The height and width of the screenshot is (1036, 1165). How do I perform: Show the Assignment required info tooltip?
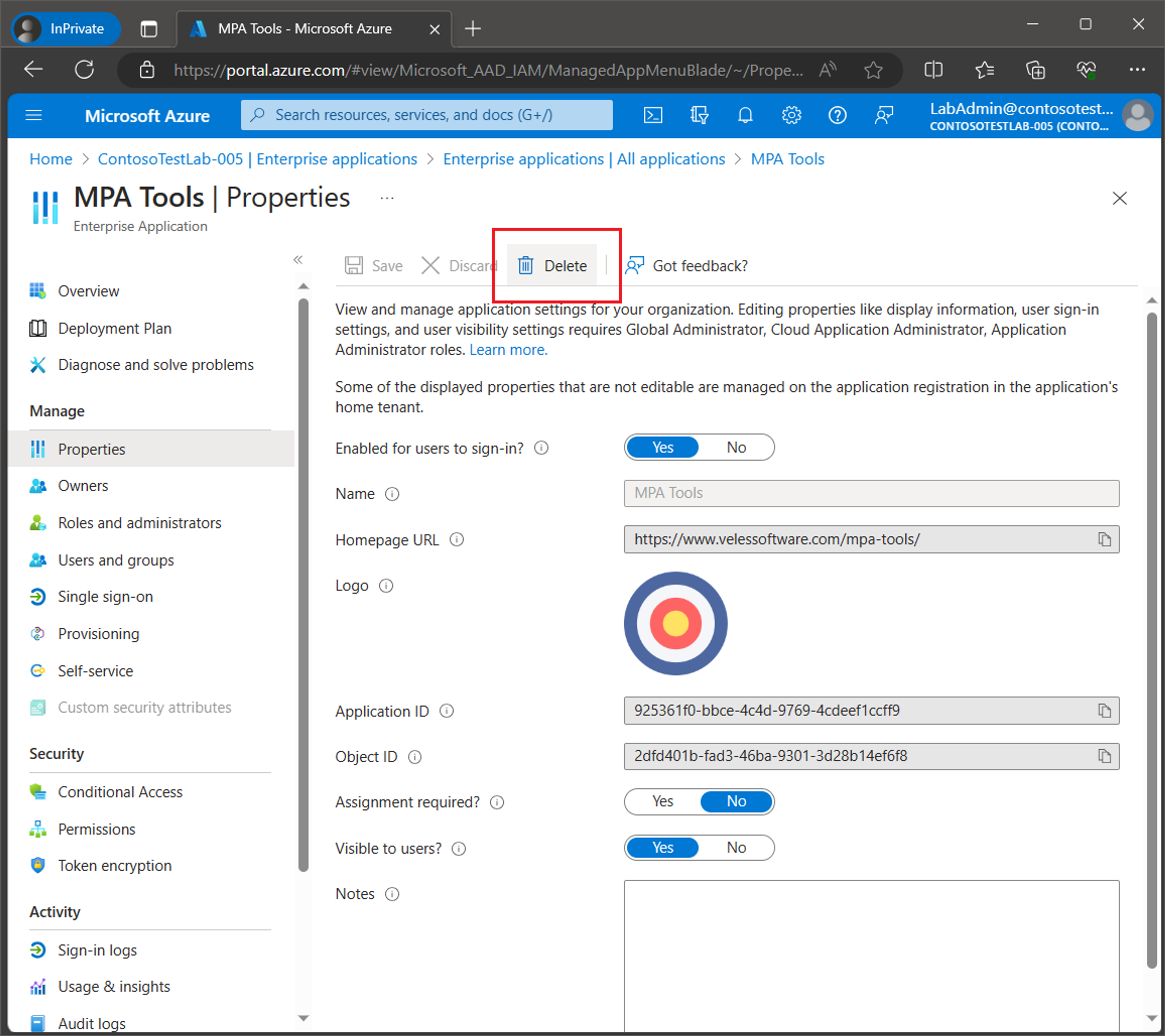coord(497,802)
